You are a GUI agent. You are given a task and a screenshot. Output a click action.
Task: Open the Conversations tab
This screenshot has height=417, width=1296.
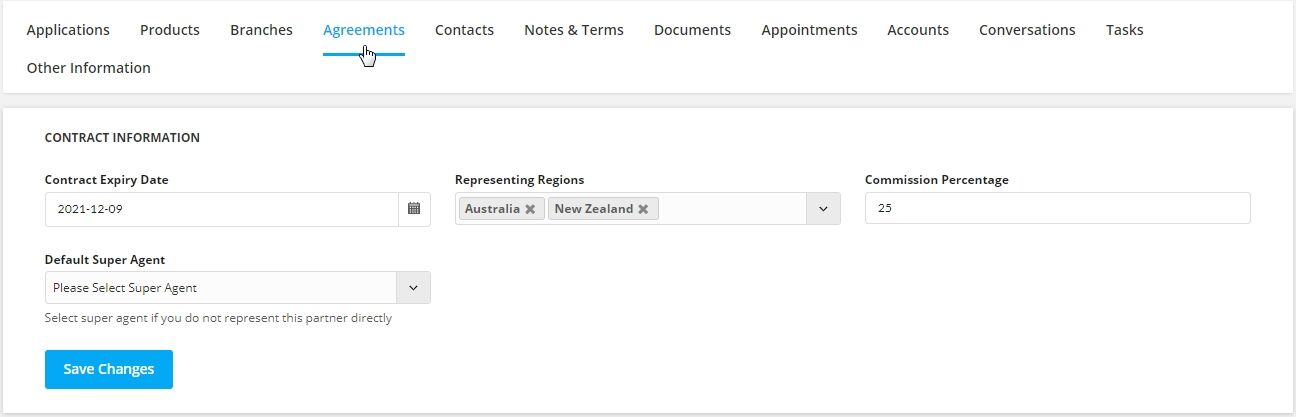point(1027,30)
